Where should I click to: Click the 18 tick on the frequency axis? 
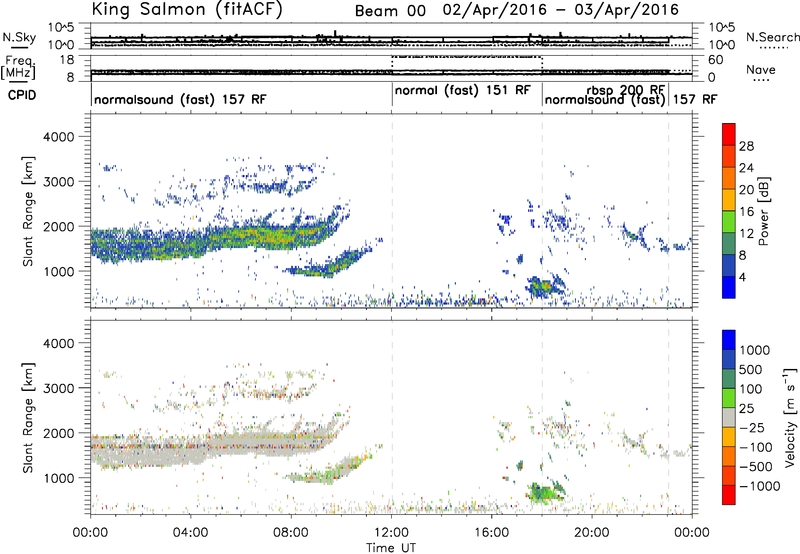pos(67,60)
